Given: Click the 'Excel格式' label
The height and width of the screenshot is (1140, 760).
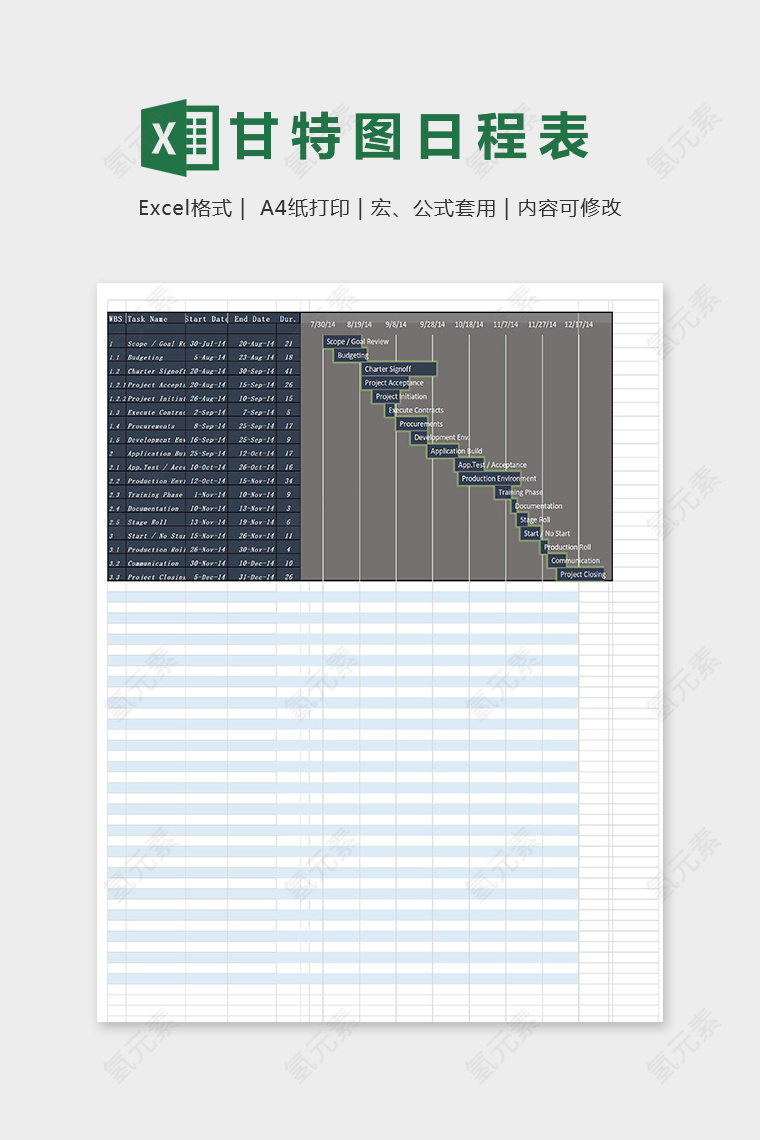Looking at the screenshot, I should coord(185,209).
